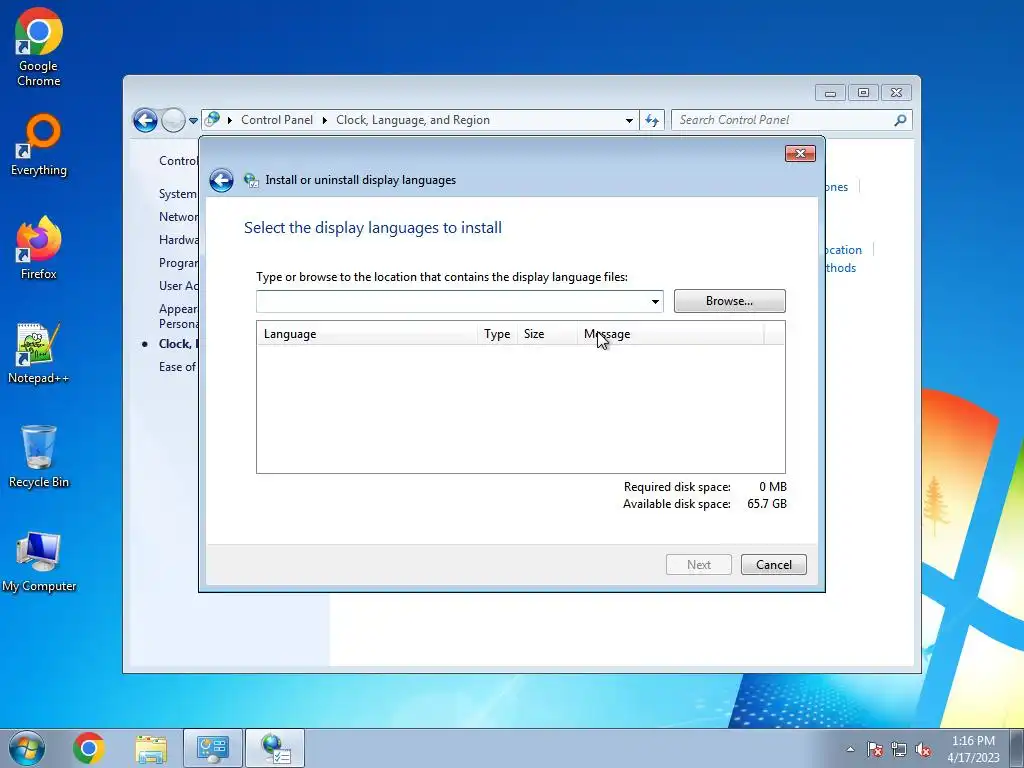This screenshot has height=768, width=1024.
Task: Maximize the Control Panel window
Action: [863, 93]
